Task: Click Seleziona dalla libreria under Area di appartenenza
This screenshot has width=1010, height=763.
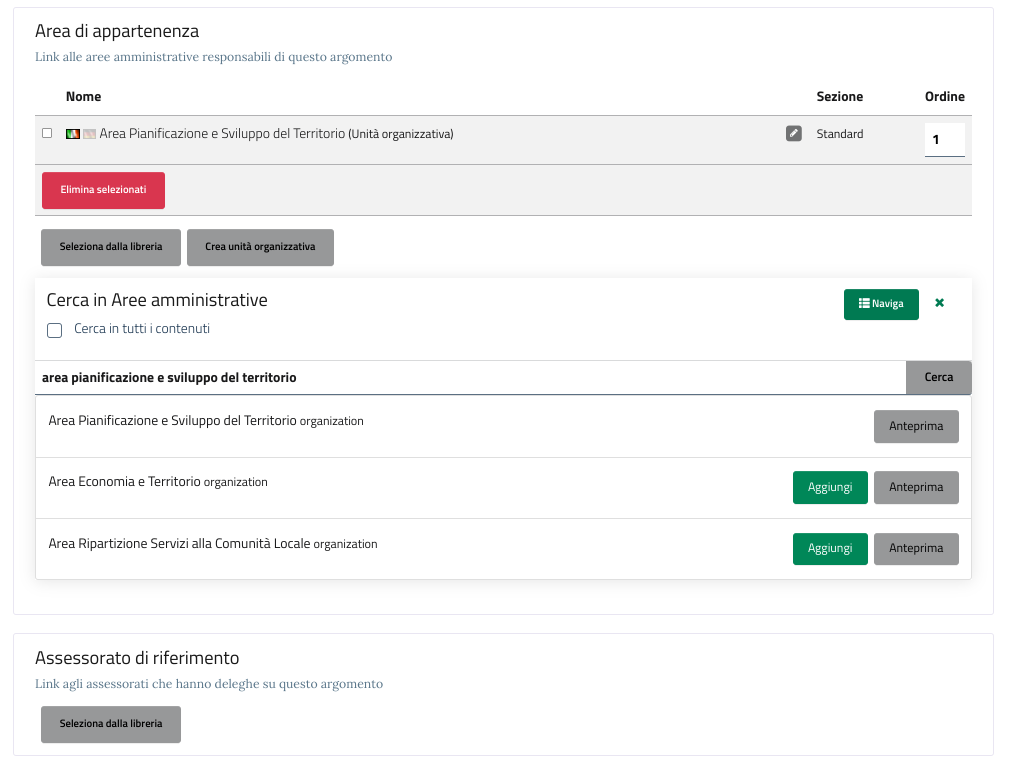Action: coord(110,247)
